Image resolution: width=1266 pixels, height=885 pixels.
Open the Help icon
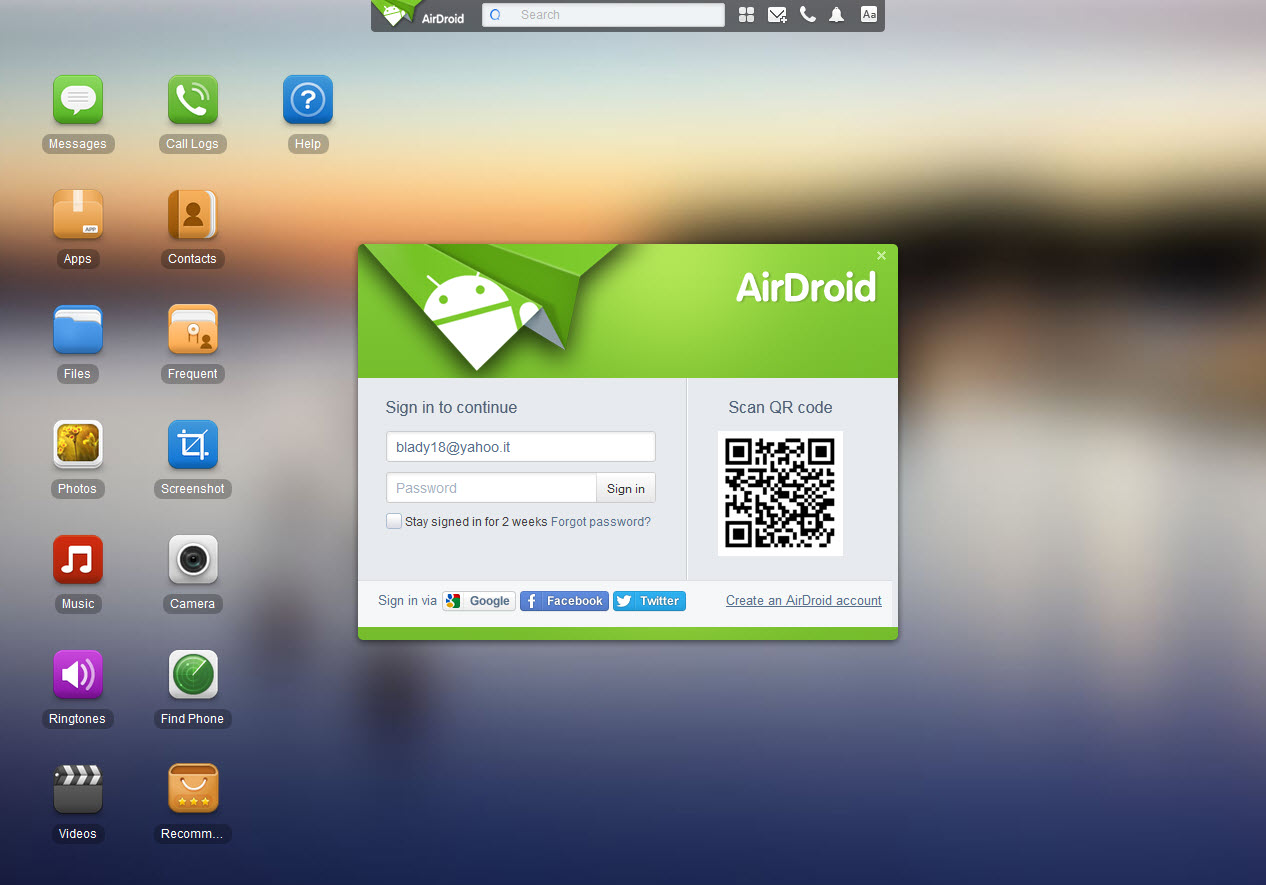pyautogui.click(x=308, y=100)
